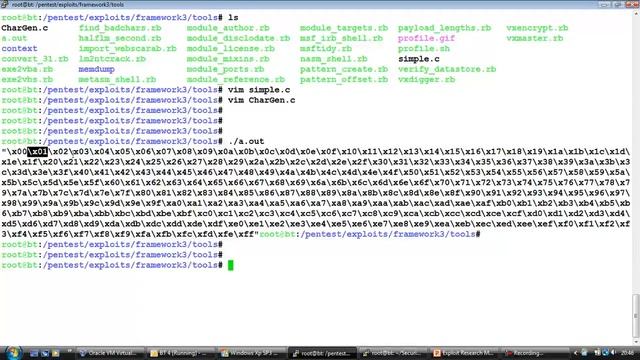The width and height of the screenshot is (640, 360).
Task: Click metasm_shell.rb file name
Action: 118,80
